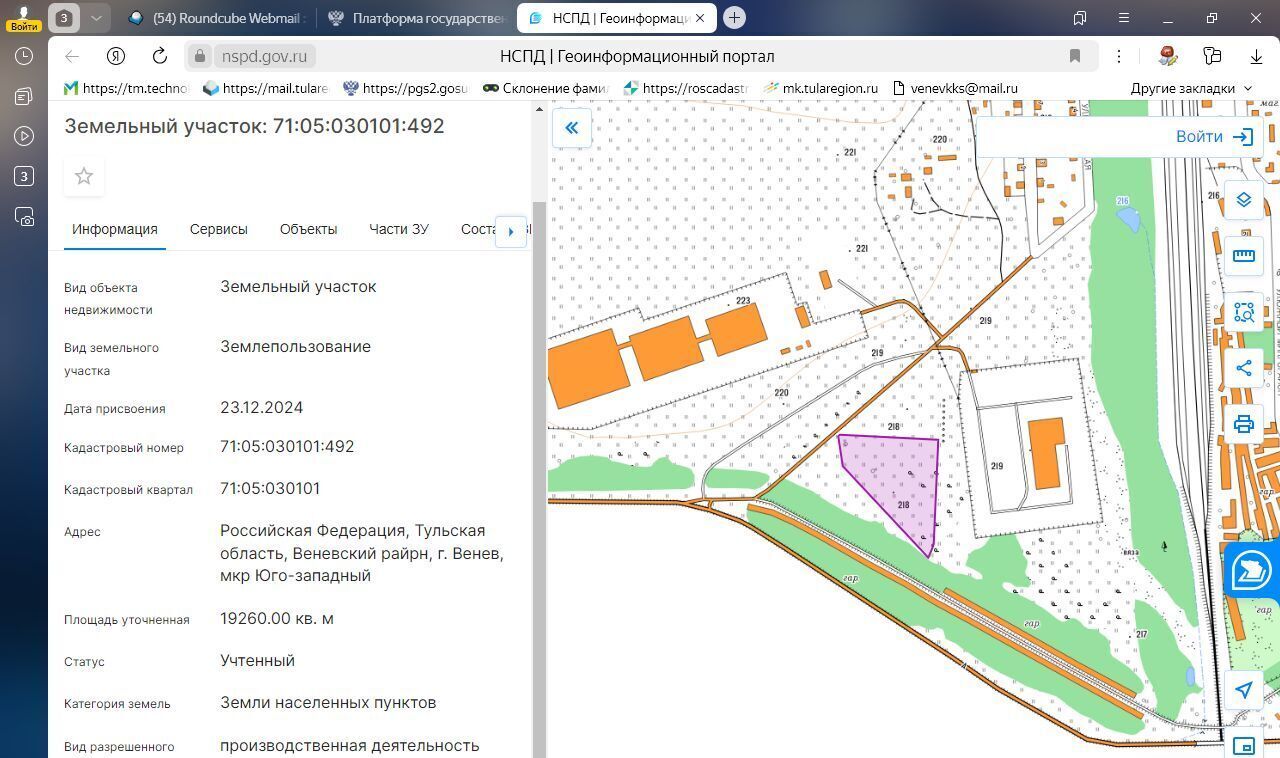
Task: Switch to the Сервисы tab
Action: [219, 229]
